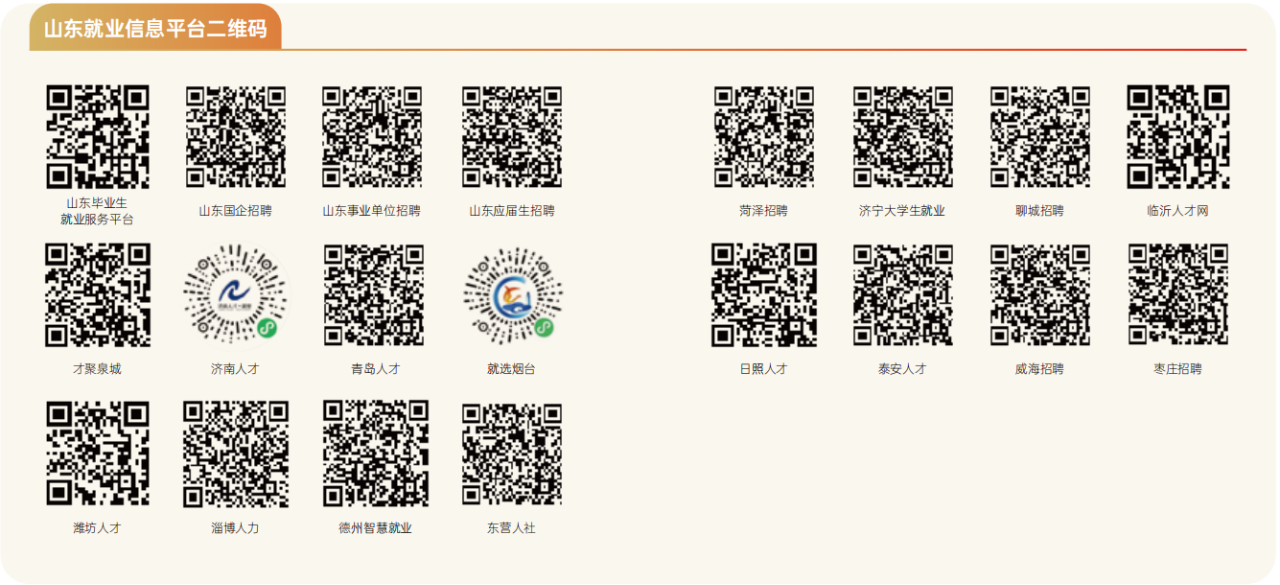1280x585 pixels.
Task: Click the 聊城招聘 QR code image
Action: (1040, 137)
